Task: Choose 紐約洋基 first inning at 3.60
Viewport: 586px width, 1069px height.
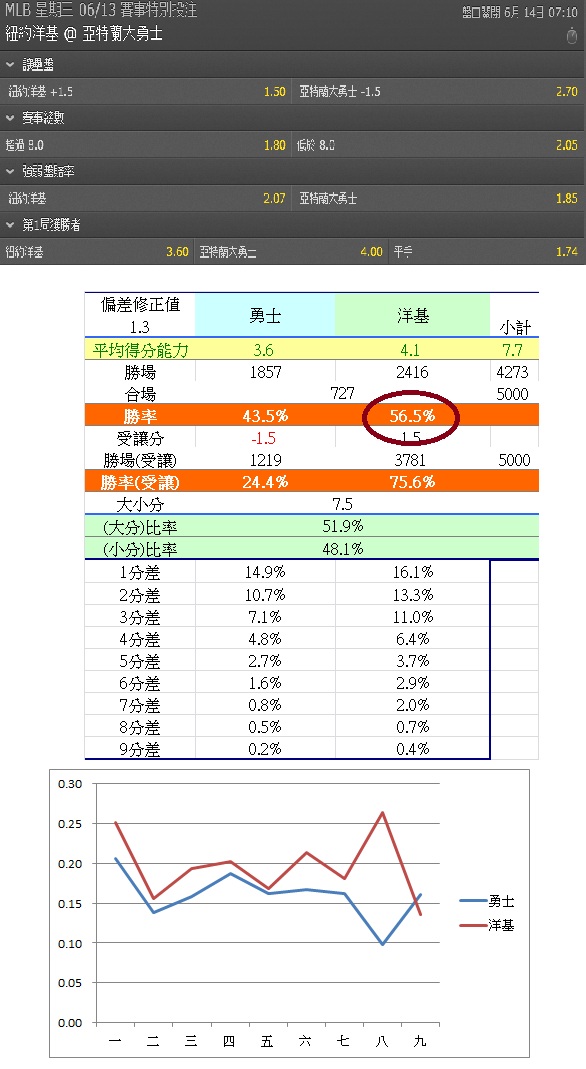Action: coord(97,252)
